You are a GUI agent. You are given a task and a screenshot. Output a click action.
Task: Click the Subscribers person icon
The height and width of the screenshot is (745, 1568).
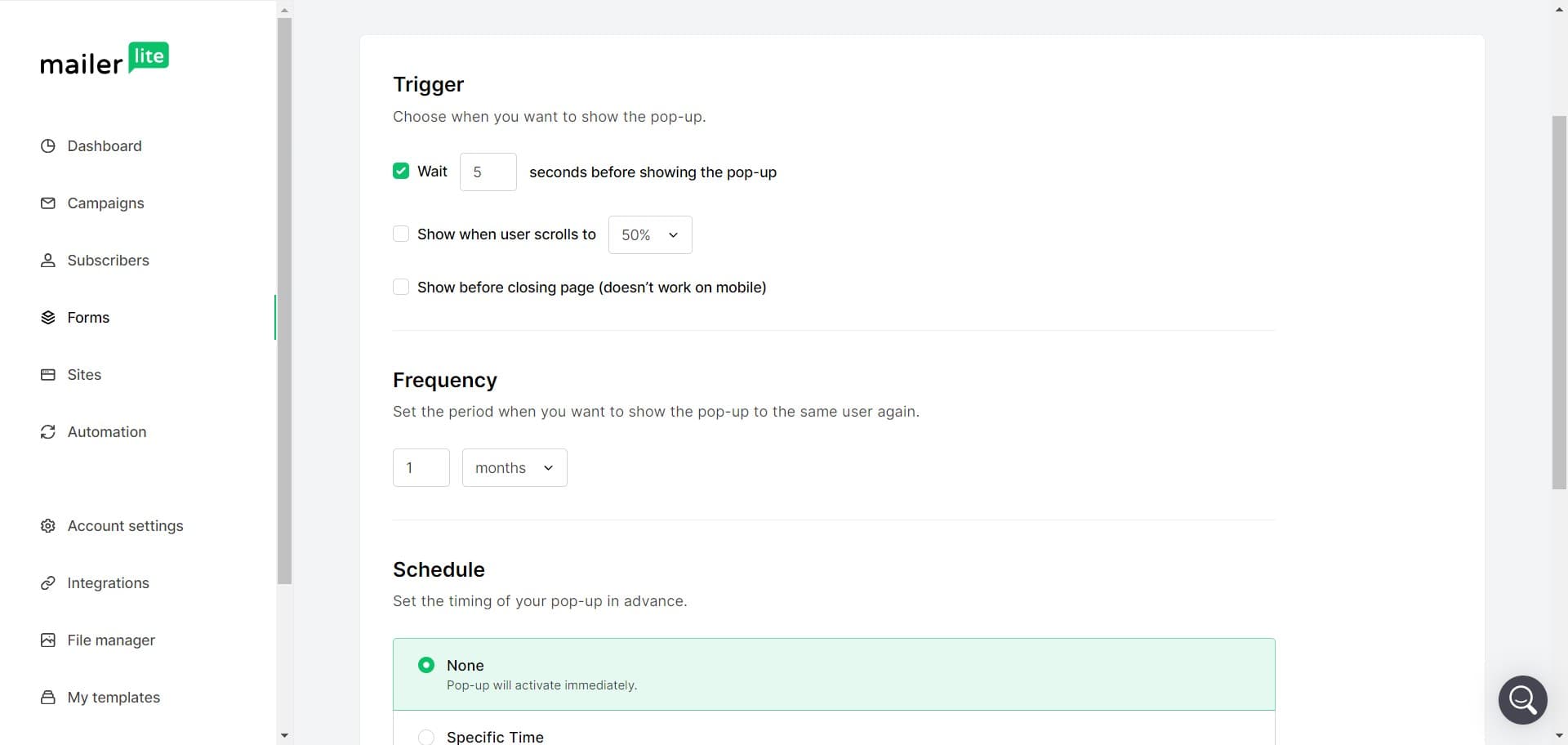click(48, 261)
